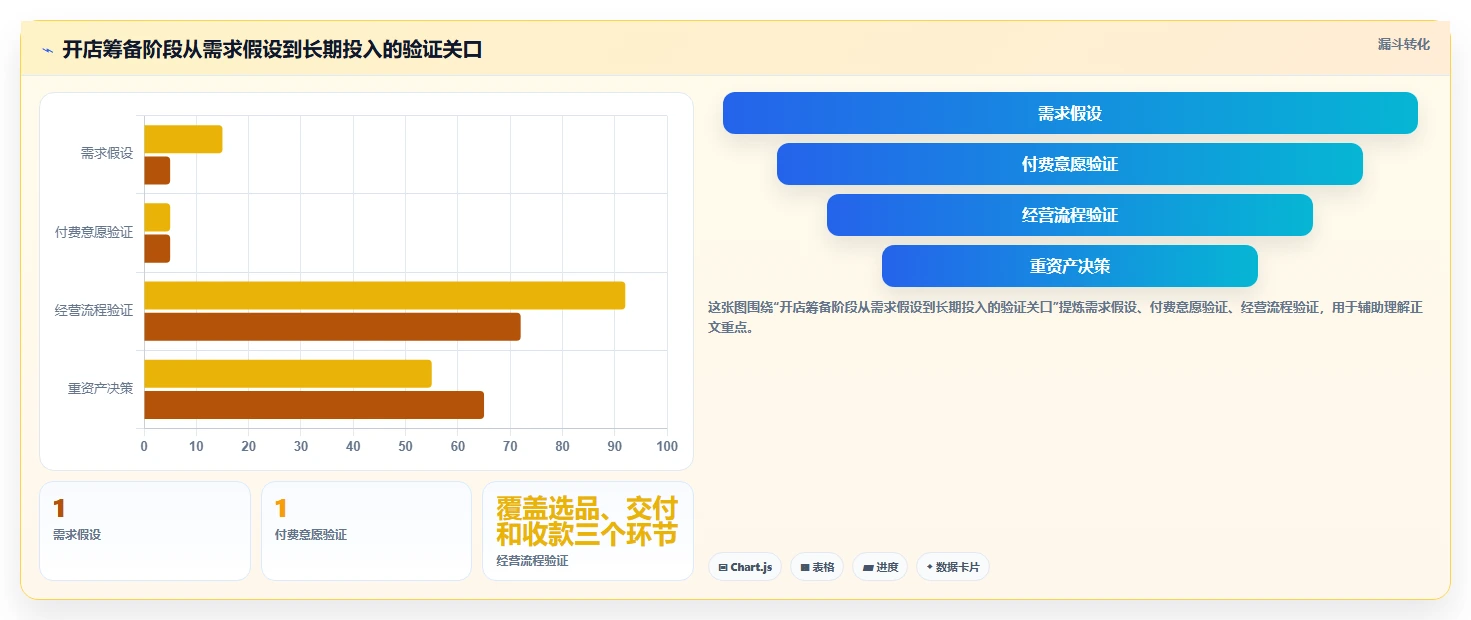Click the brown bar for 重资产决策
The height and width of the screenshot is (620, 1471).
[x=314, y=405]
